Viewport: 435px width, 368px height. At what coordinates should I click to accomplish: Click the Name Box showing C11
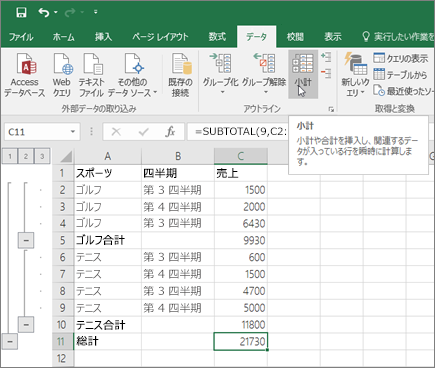pos(36,132)
